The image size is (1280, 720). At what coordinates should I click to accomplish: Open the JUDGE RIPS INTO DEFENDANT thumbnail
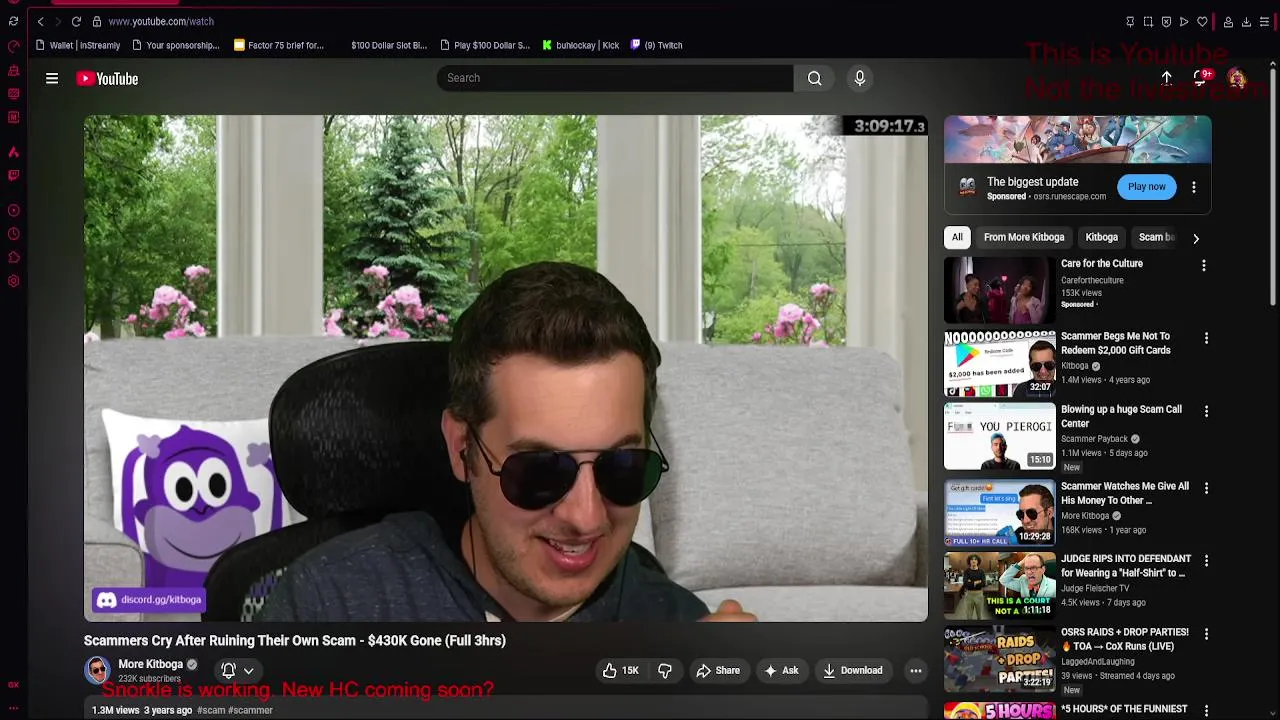[x=1000, y=586]
